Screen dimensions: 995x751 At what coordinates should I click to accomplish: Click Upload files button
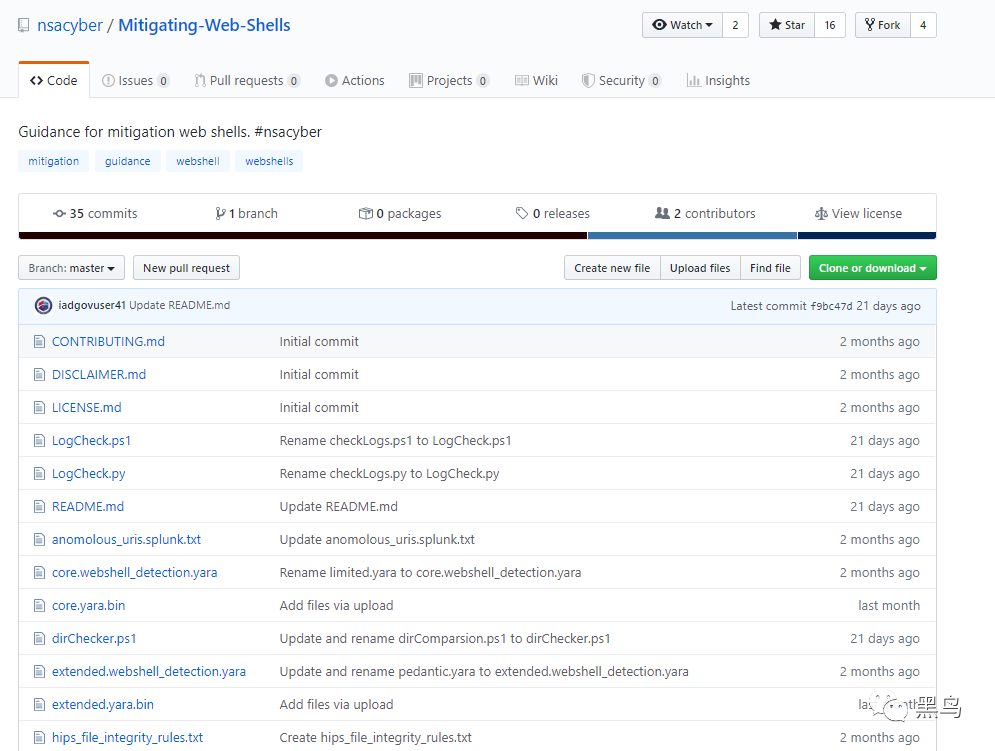(701, 268)
